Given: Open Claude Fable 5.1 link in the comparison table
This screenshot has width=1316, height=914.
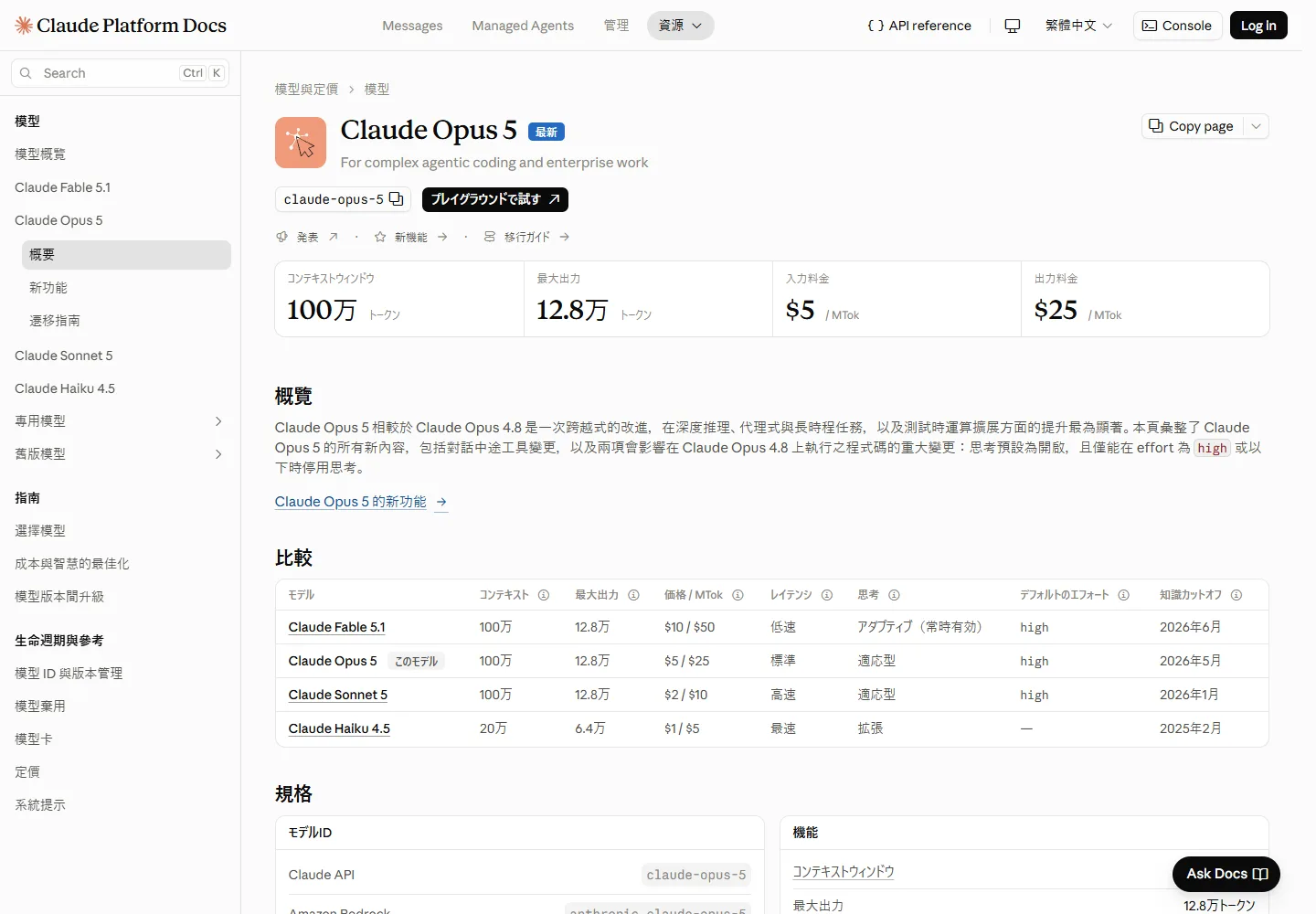Looking at the screenshot, I should click(337, 627).
